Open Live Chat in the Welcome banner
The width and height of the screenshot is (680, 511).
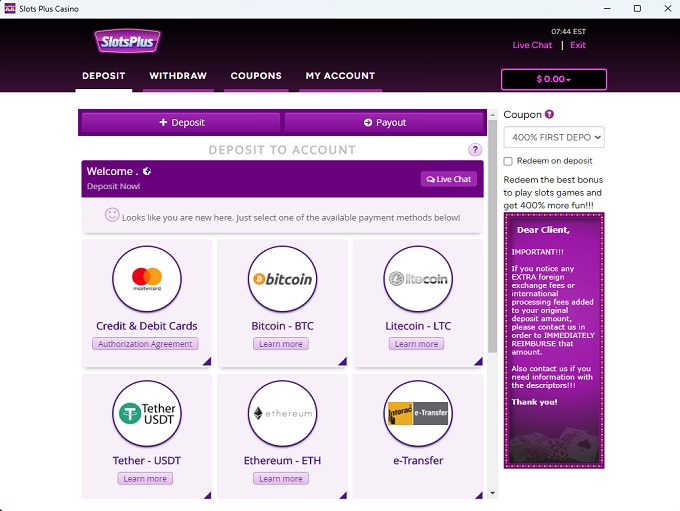click(448, 179)
